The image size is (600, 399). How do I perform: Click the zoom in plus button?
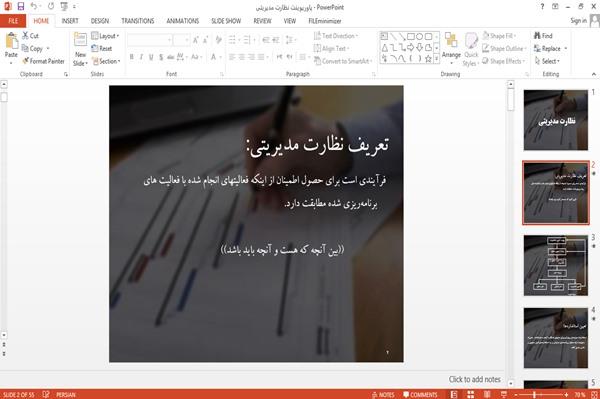566,394
